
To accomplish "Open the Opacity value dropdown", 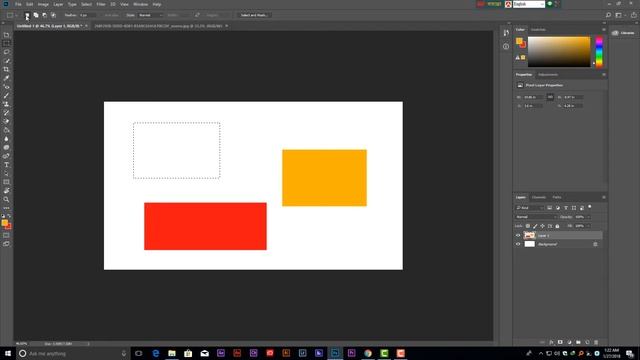I will pyautogui.click(x=589, y=217).
